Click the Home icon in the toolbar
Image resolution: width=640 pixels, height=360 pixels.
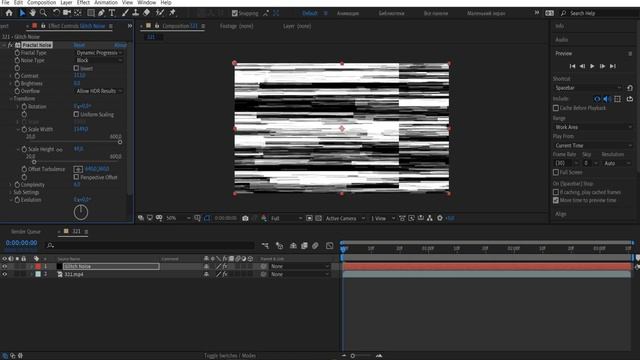9,13
